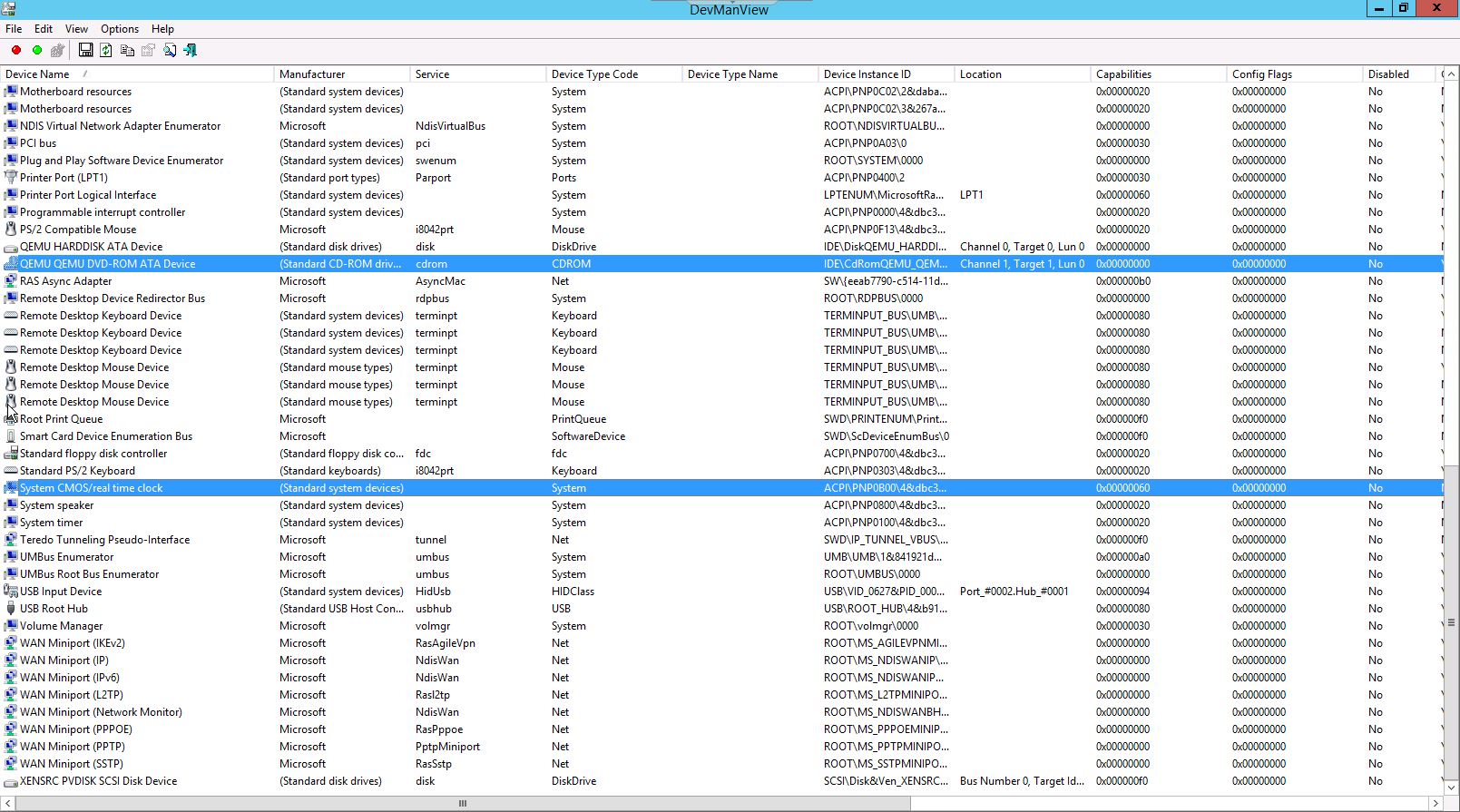This screenshot has width=1460, height=812.
Task: Open the Help menu
Action: pos(162,29)
